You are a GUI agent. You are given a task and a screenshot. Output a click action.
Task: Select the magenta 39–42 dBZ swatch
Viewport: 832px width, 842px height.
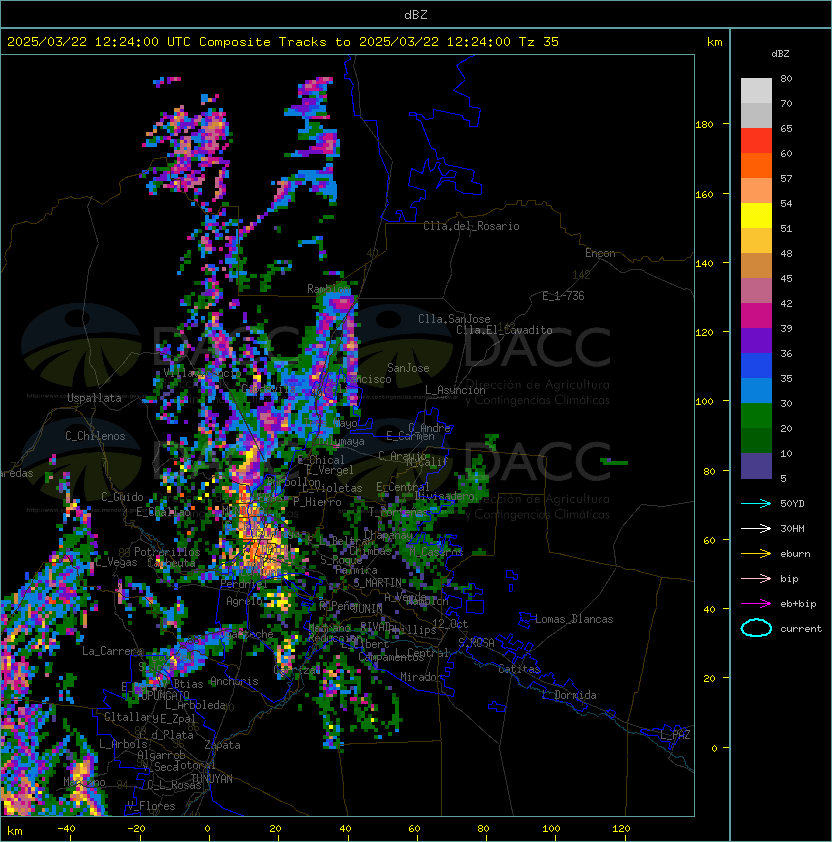[x=756, y=315]
